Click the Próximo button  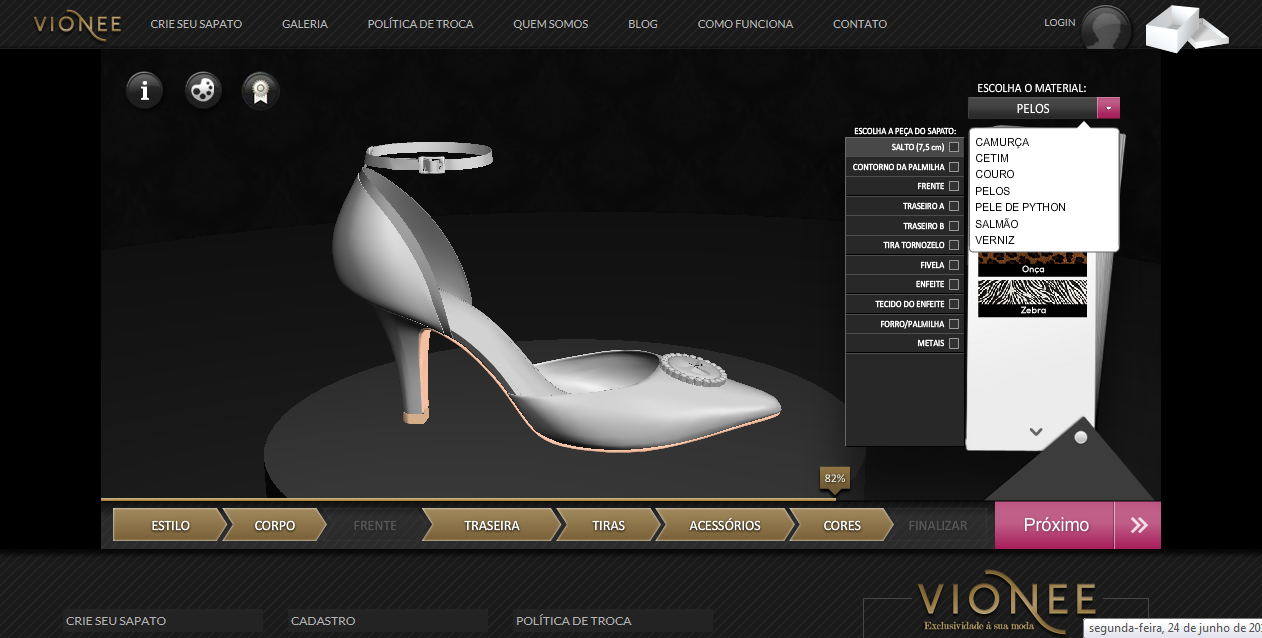point(1055,525)
